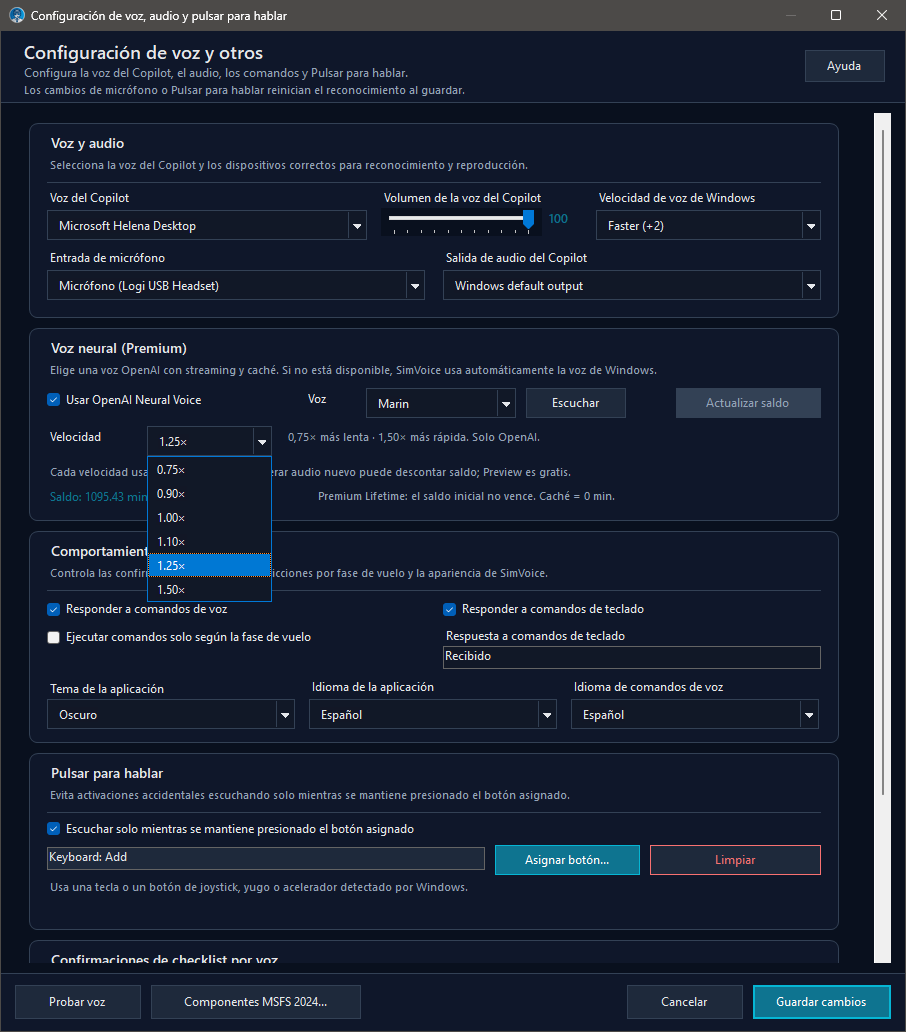Open the Tema de la aplicación dropdown
This screenshot has width=906, height=1032.
pos(170,714)
